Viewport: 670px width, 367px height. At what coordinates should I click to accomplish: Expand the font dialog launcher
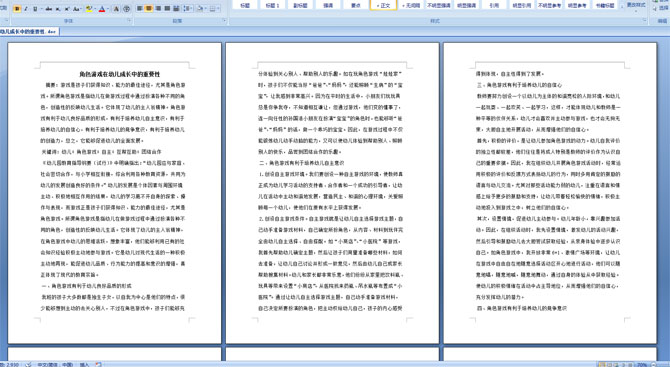(x=129, y=20)
